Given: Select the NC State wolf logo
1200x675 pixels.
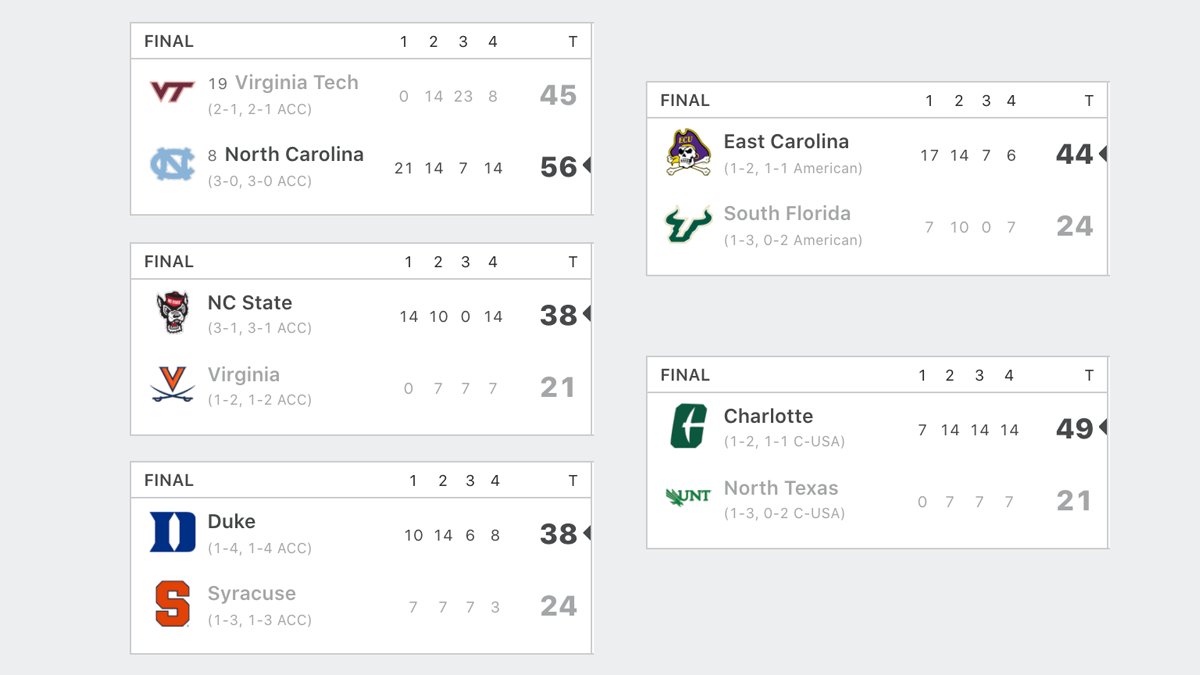Looking at the screenshot, I should [x=173, y=313].
